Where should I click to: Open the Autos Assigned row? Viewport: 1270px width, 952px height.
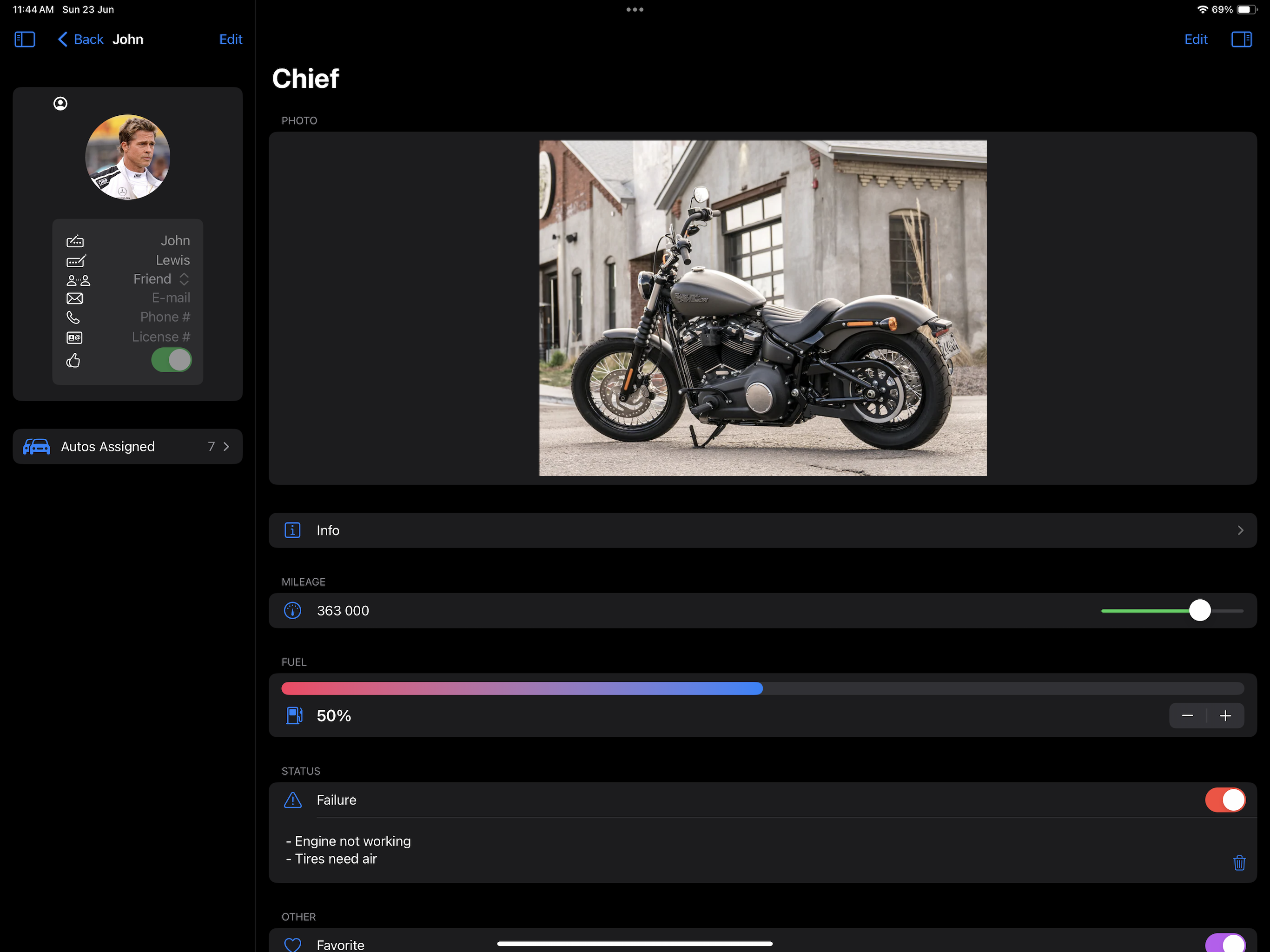127,447
